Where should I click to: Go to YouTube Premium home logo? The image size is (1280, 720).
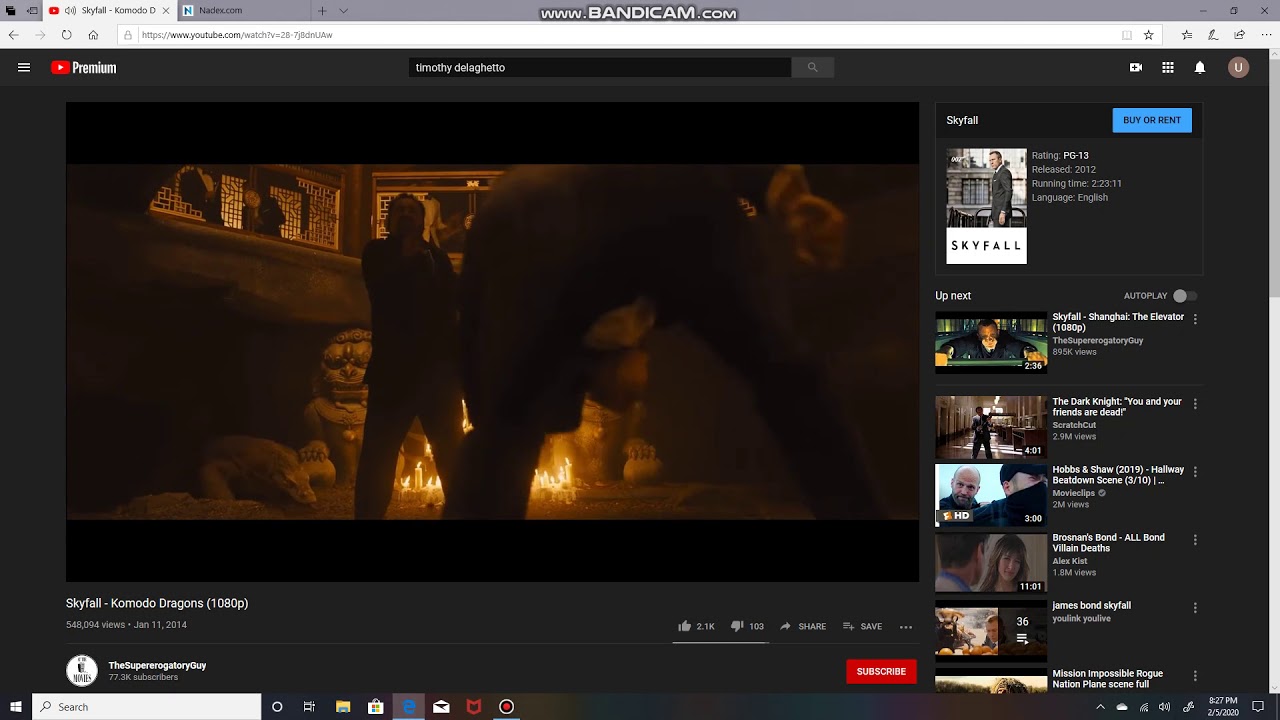tap(84, 68)
